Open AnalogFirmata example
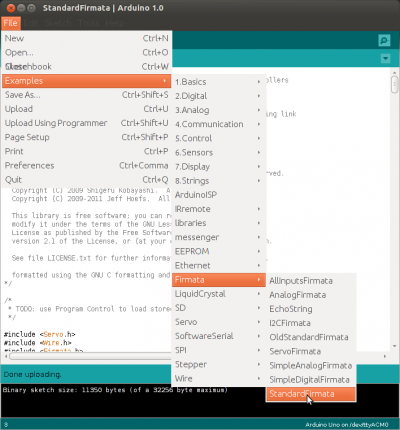The height and width of the screenshot is (430, 400). [x=311, y=295]
